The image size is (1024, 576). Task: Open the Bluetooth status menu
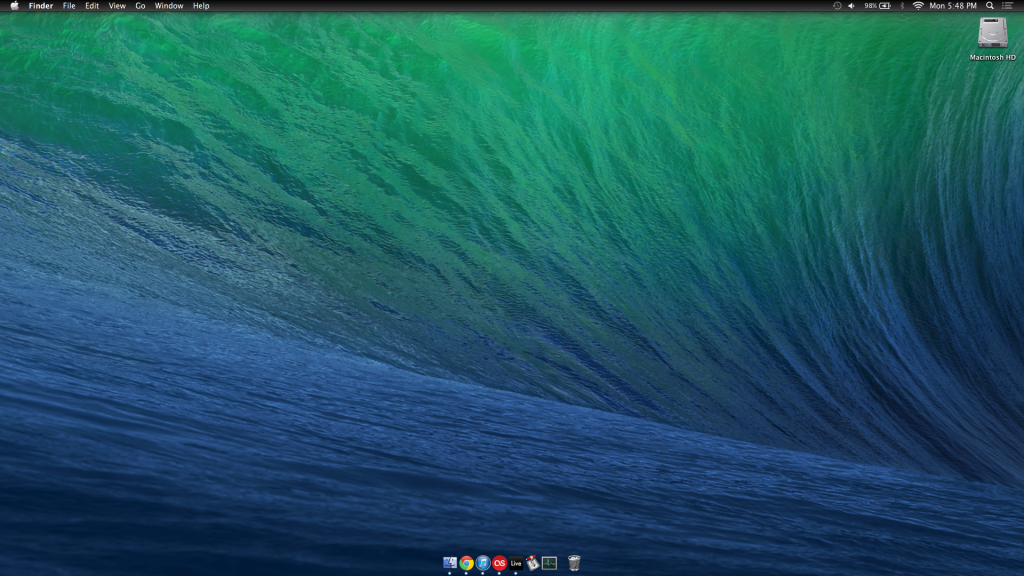(x=902, y=6)
